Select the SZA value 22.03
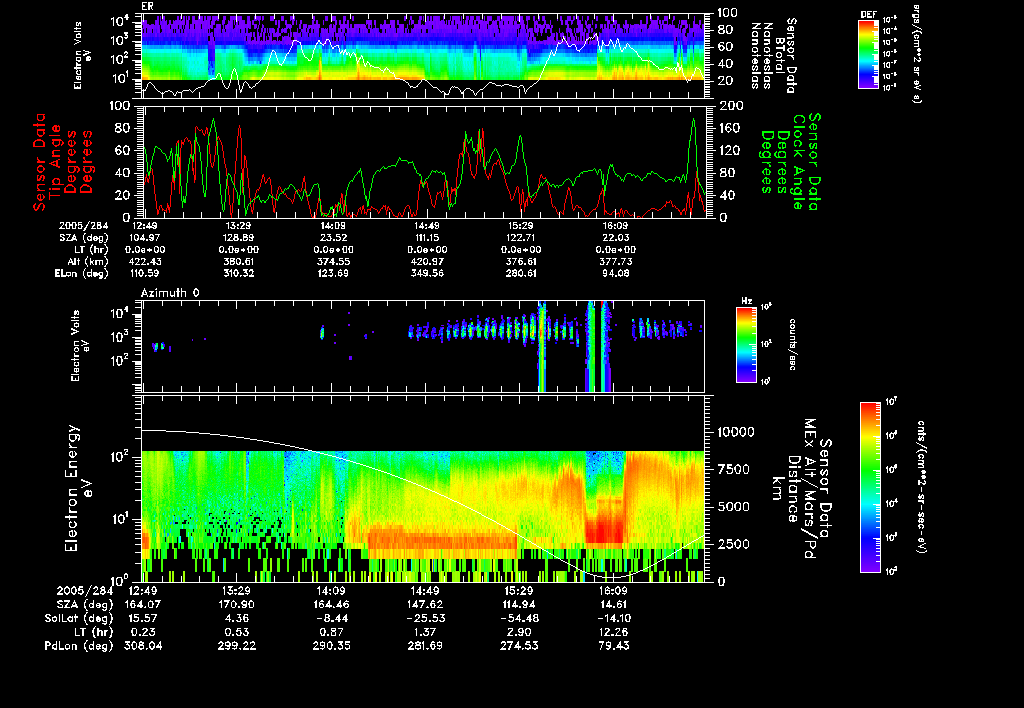This screenshot has width=1024, height=708. (616, 238)
